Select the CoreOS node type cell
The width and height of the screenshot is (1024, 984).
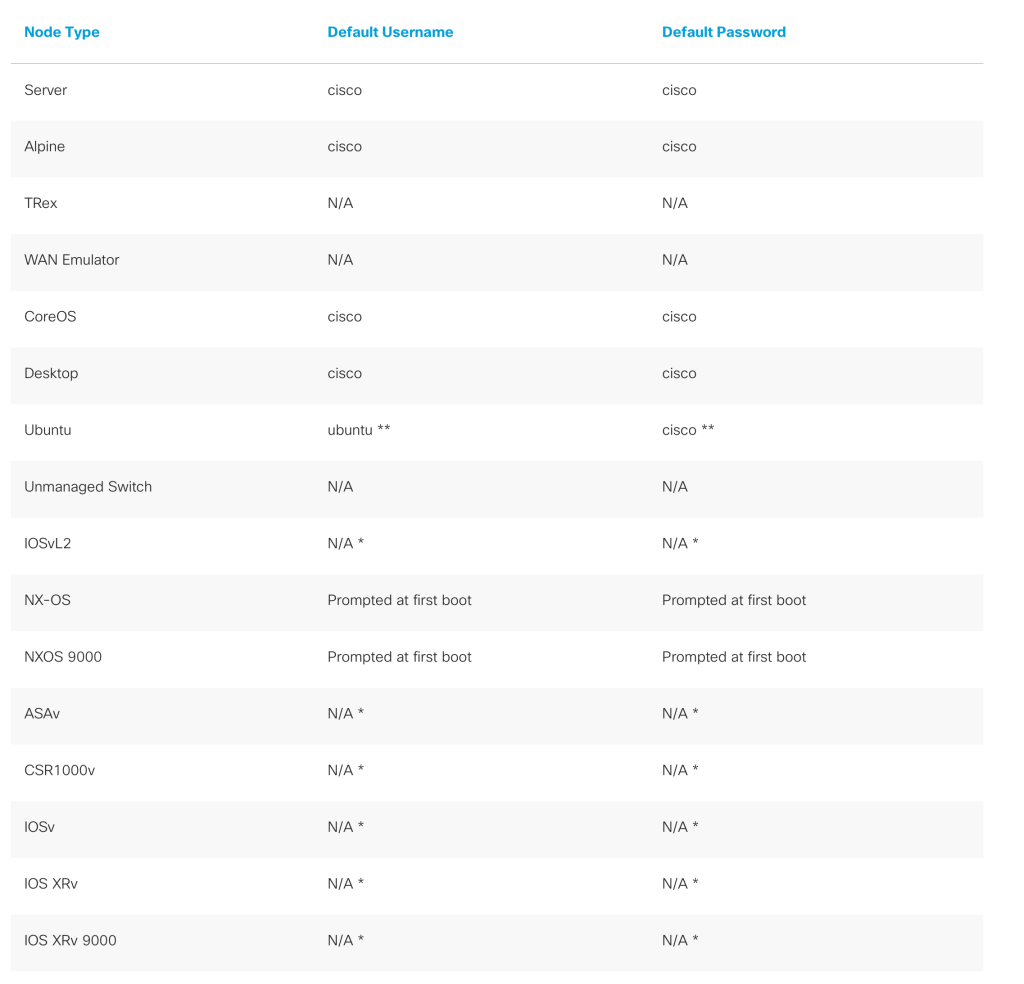tap(50, 316)
